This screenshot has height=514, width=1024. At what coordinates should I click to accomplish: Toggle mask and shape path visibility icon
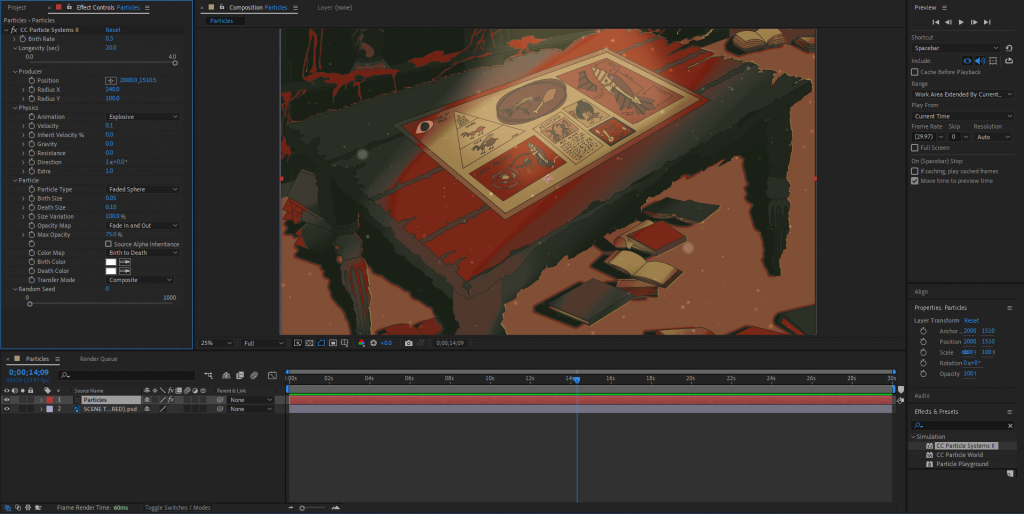[321, 343]
